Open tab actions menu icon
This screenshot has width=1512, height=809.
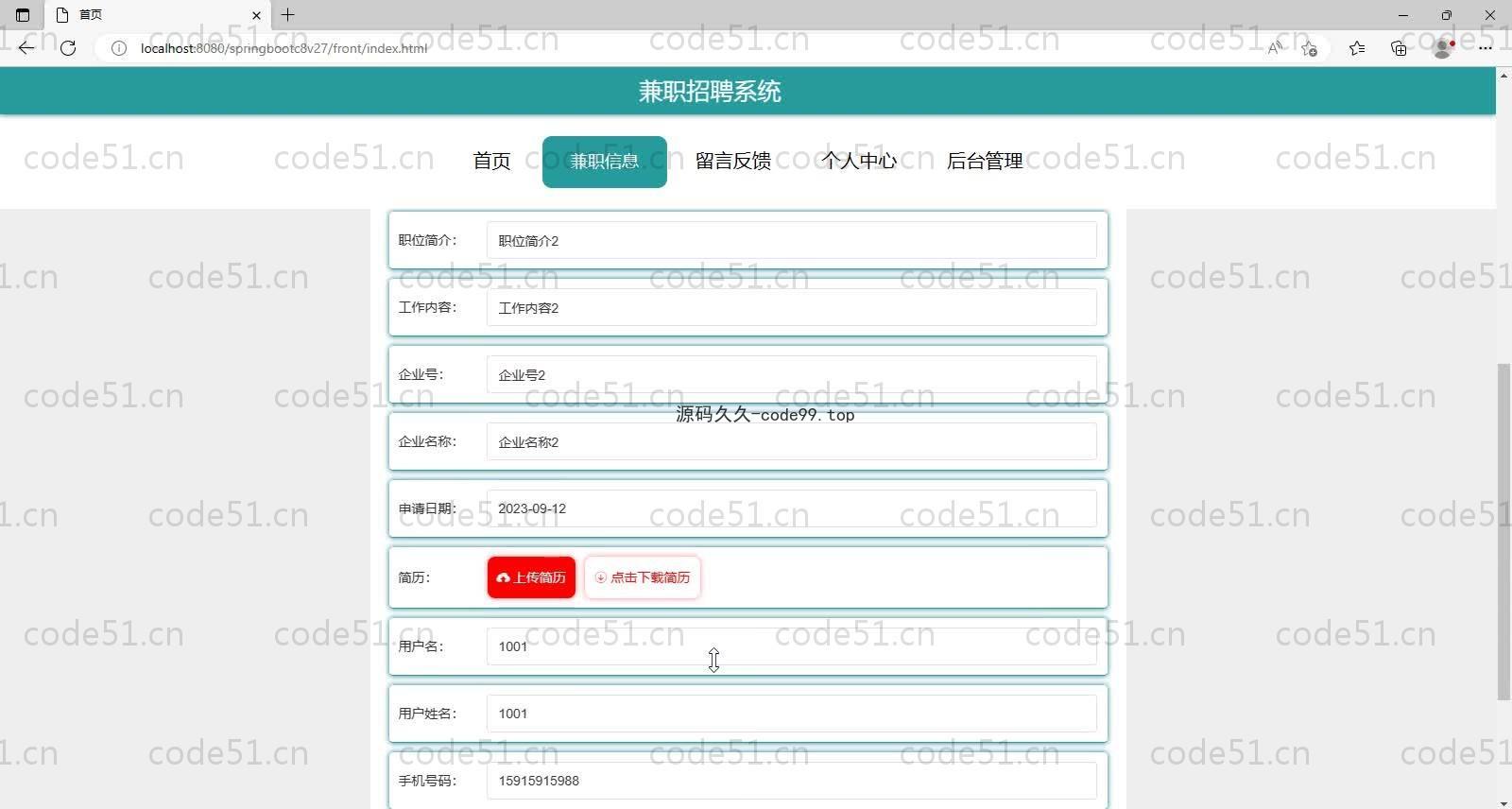coord(23,14)
